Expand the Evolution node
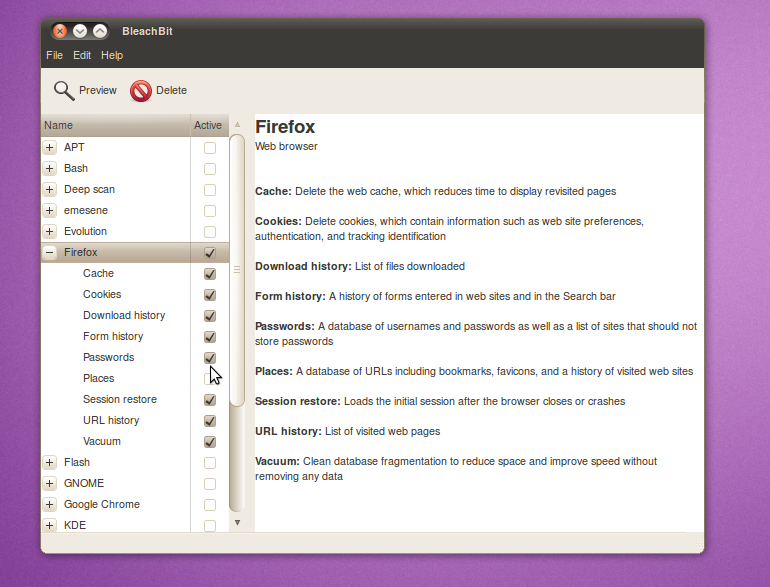This screenshot has width=770, height=587. (49, 231)
